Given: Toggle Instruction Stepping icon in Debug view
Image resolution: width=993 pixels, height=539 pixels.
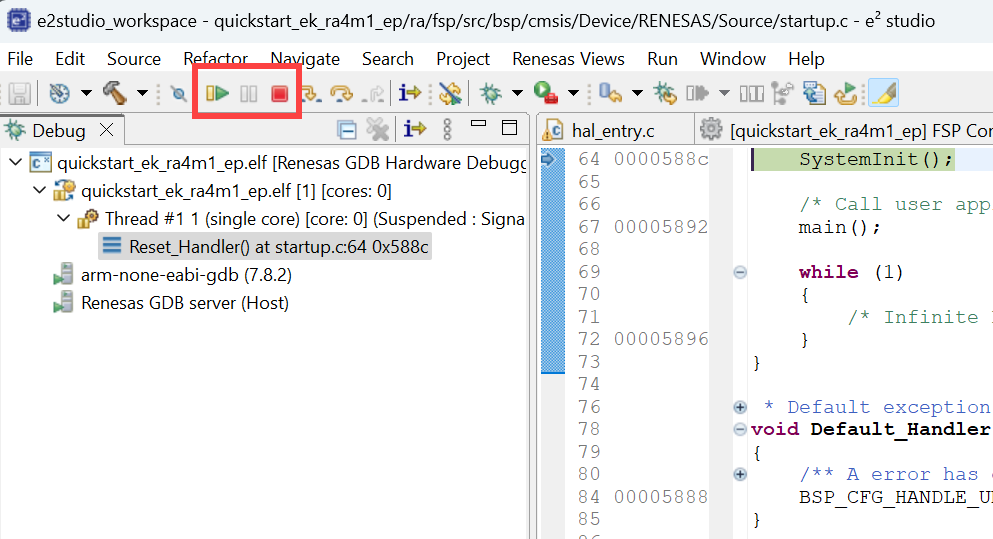Looking at the screenshot, I should pyautogui.click(x=415, y=129).
